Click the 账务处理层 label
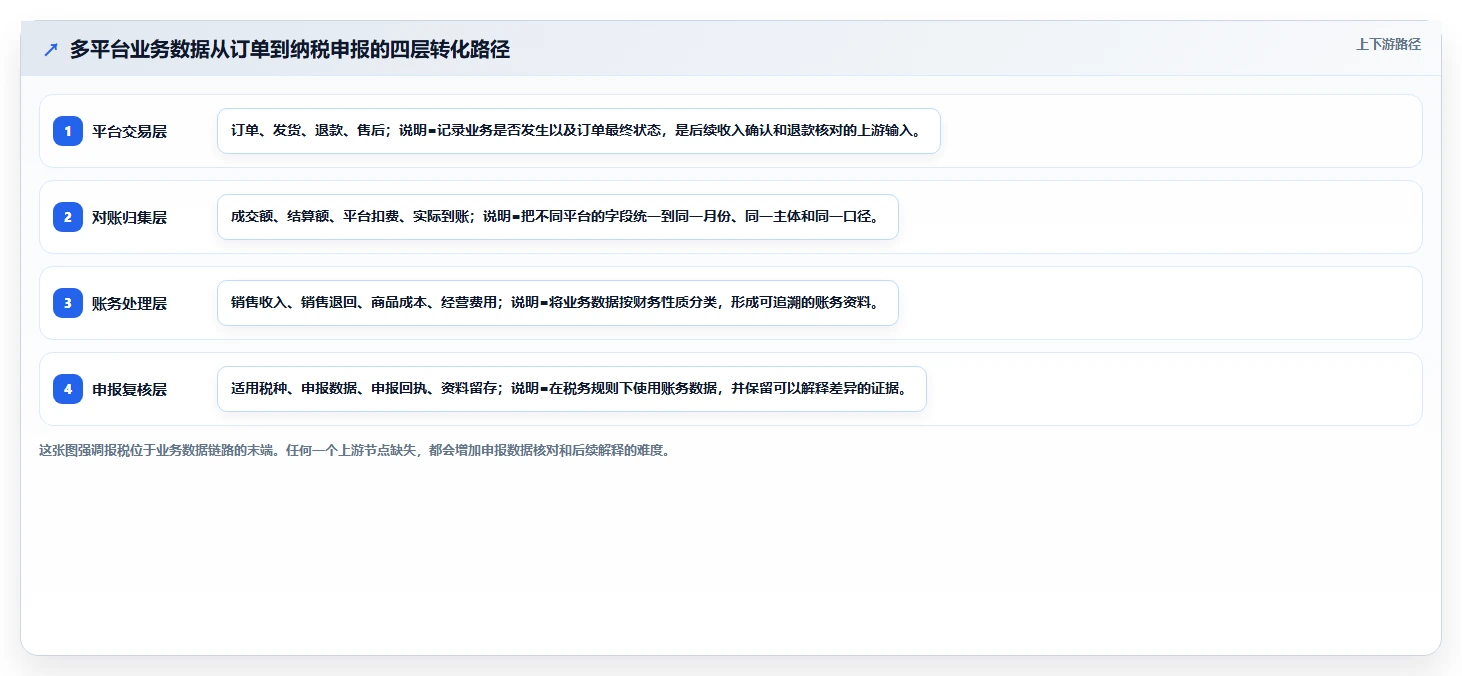Screen dimensions: 1462x676 [129, 303]
